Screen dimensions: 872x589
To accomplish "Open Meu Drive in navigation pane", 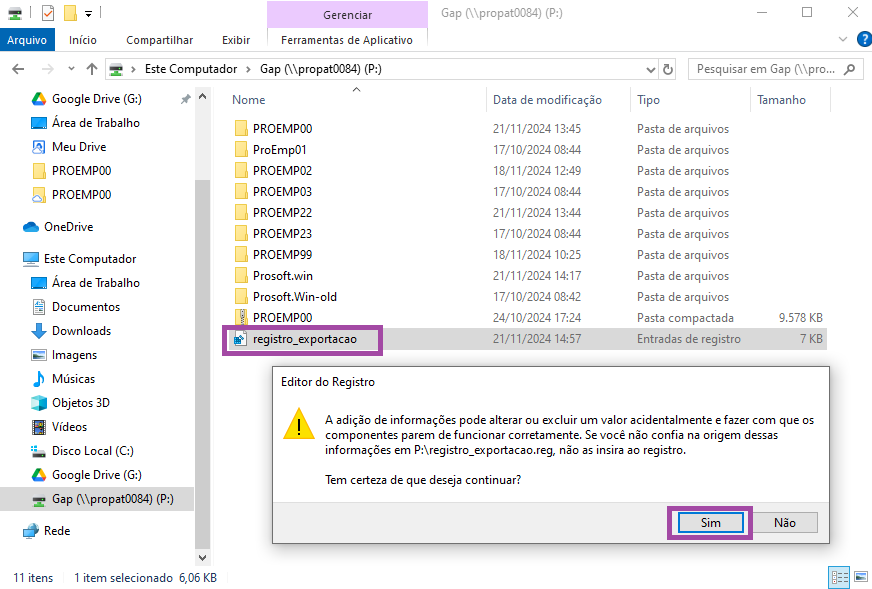I will coord(79,147).
